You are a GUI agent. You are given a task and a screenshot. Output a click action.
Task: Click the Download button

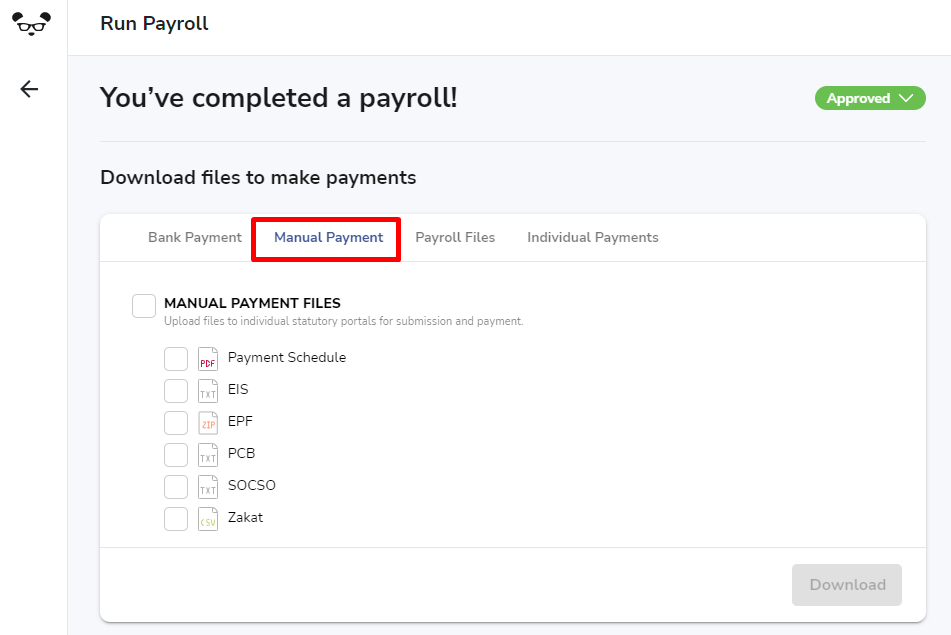[x=847, y=585]
